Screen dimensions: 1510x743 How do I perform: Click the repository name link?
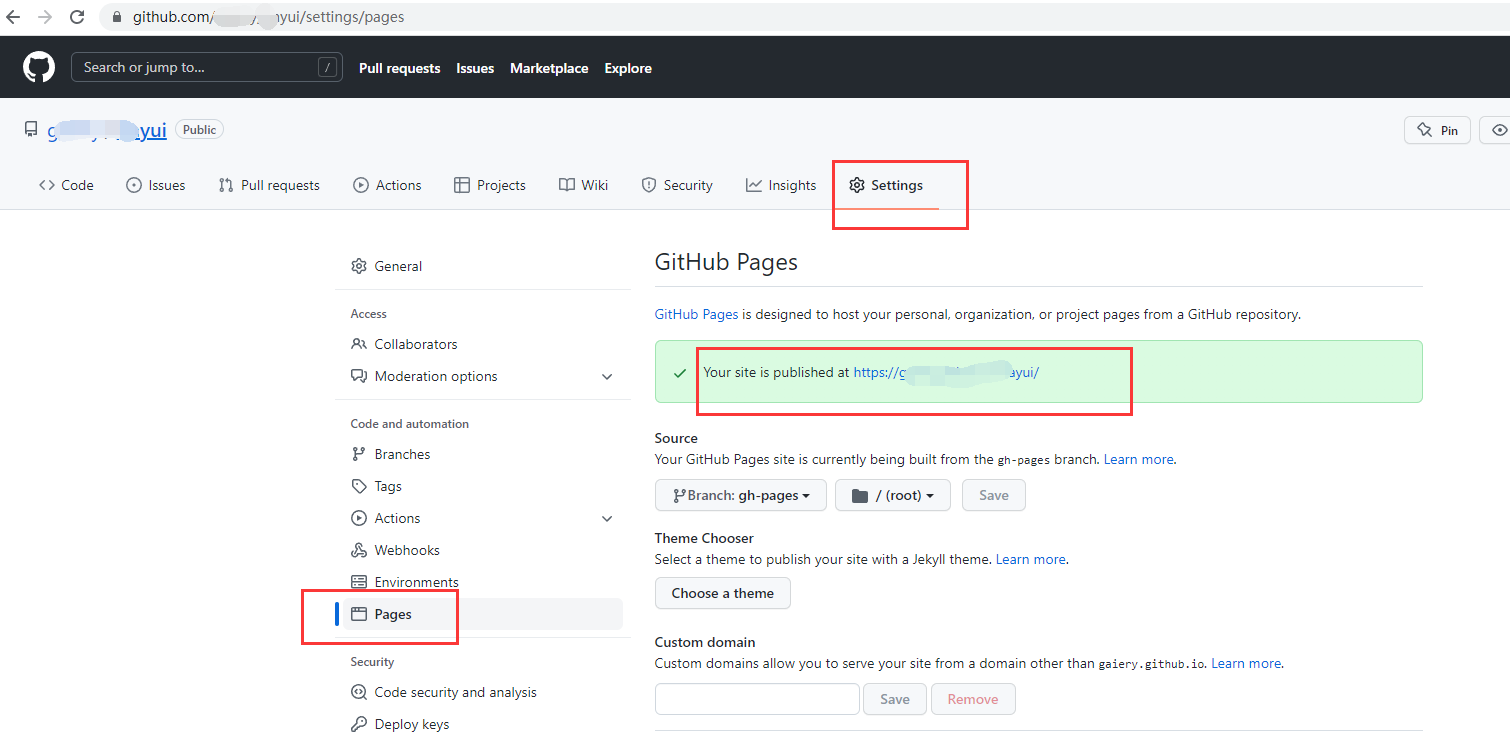click(x=107, y=130)
